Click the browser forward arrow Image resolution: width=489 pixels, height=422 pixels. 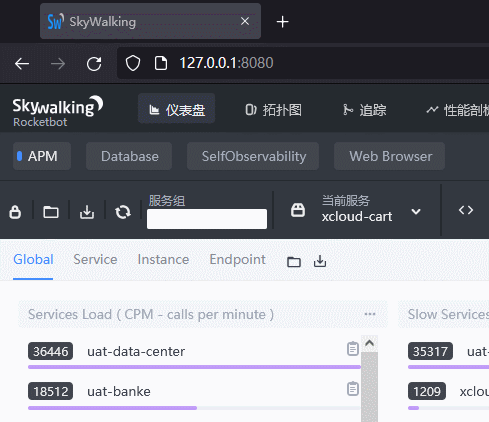[58, 63]
